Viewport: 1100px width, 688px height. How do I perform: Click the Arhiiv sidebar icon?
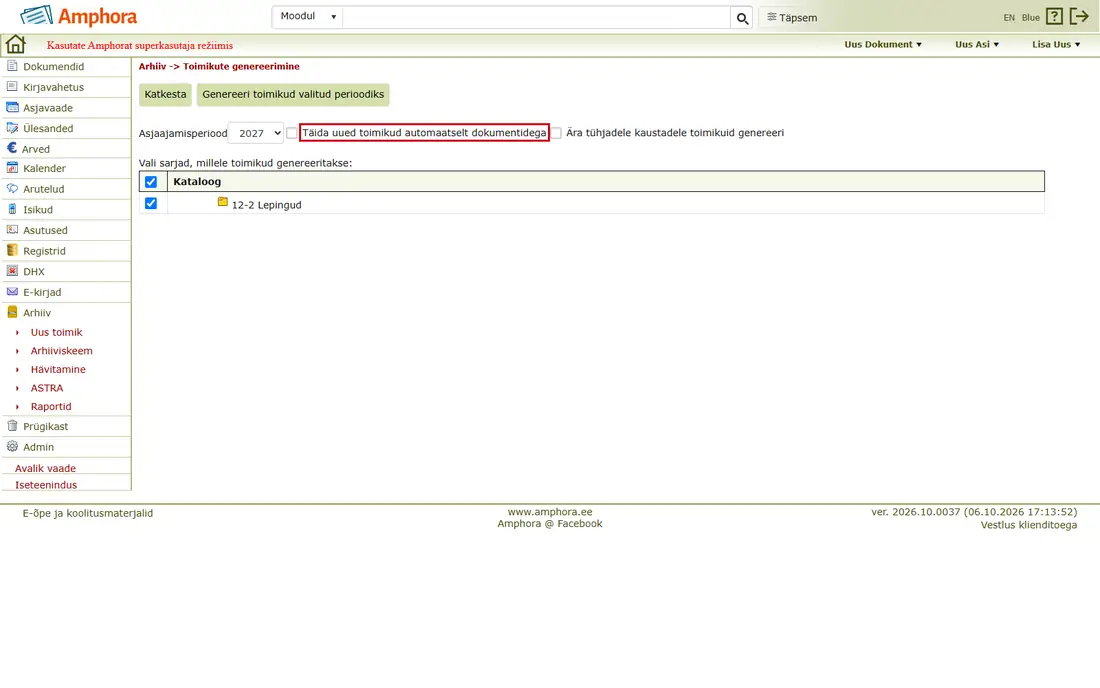coord(12,312)
